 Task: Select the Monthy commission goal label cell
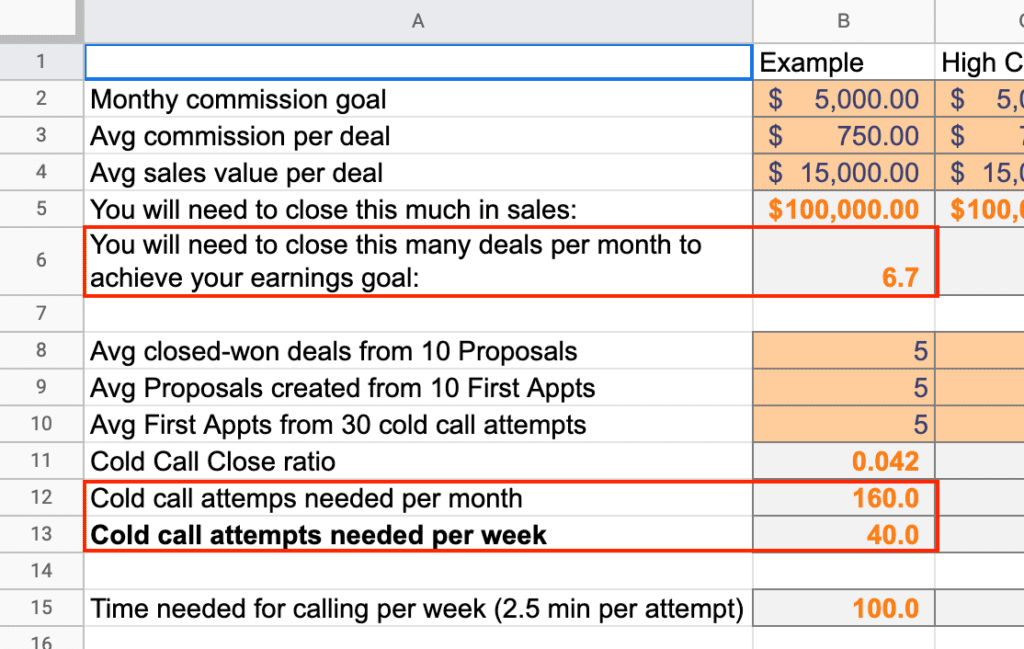click(x=418, y=99)
